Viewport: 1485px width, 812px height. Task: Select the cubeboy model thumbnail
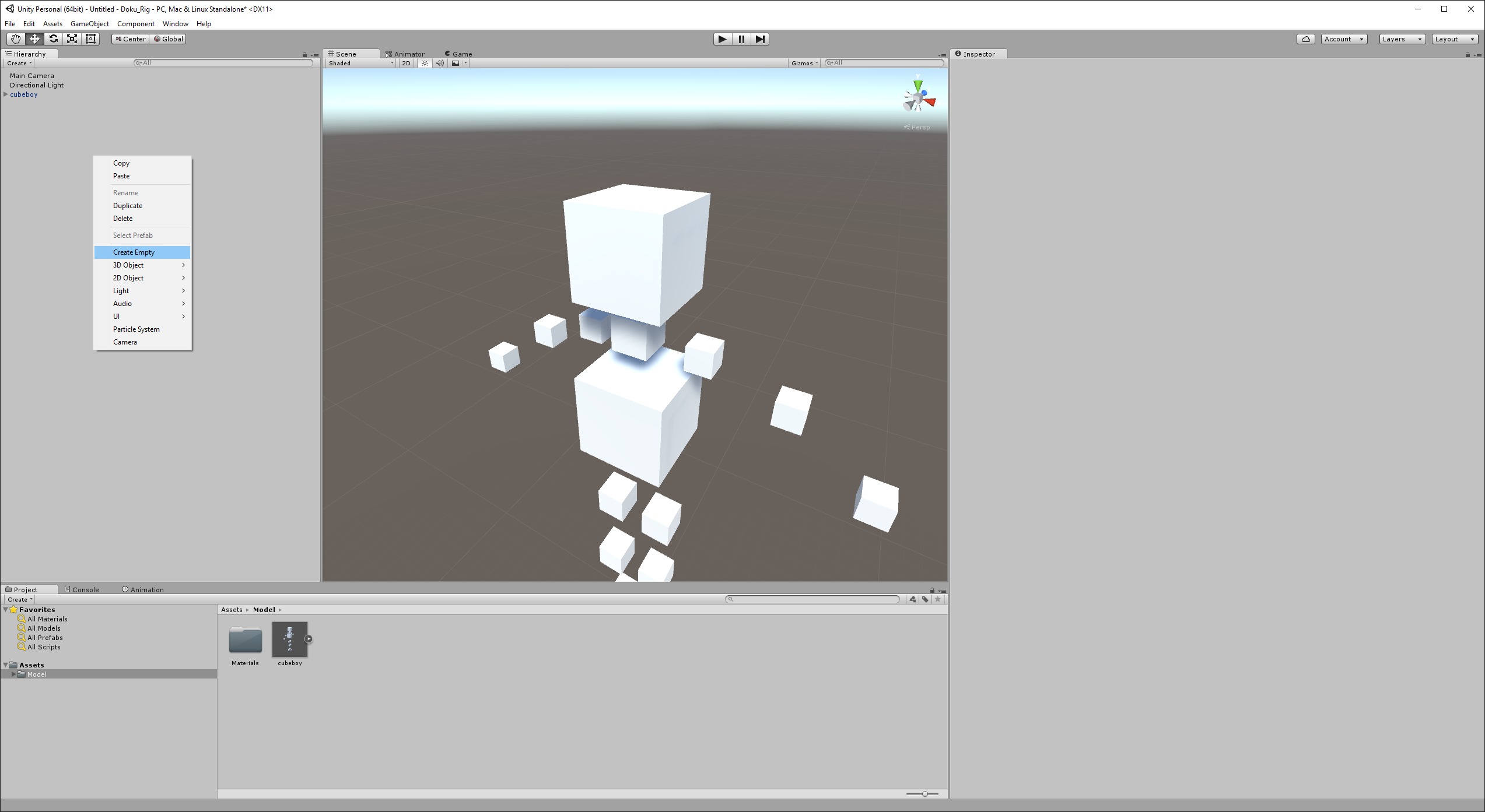290,639
